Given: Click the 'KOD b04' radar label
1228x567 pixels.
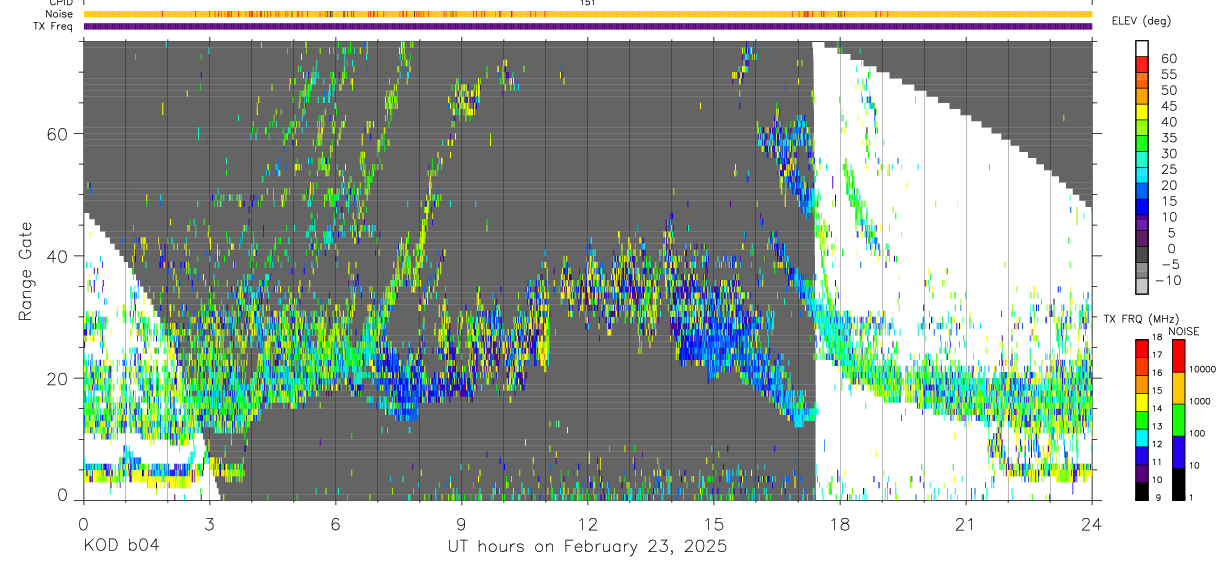Looking at the screenshot, I should (x=121, y=546).
